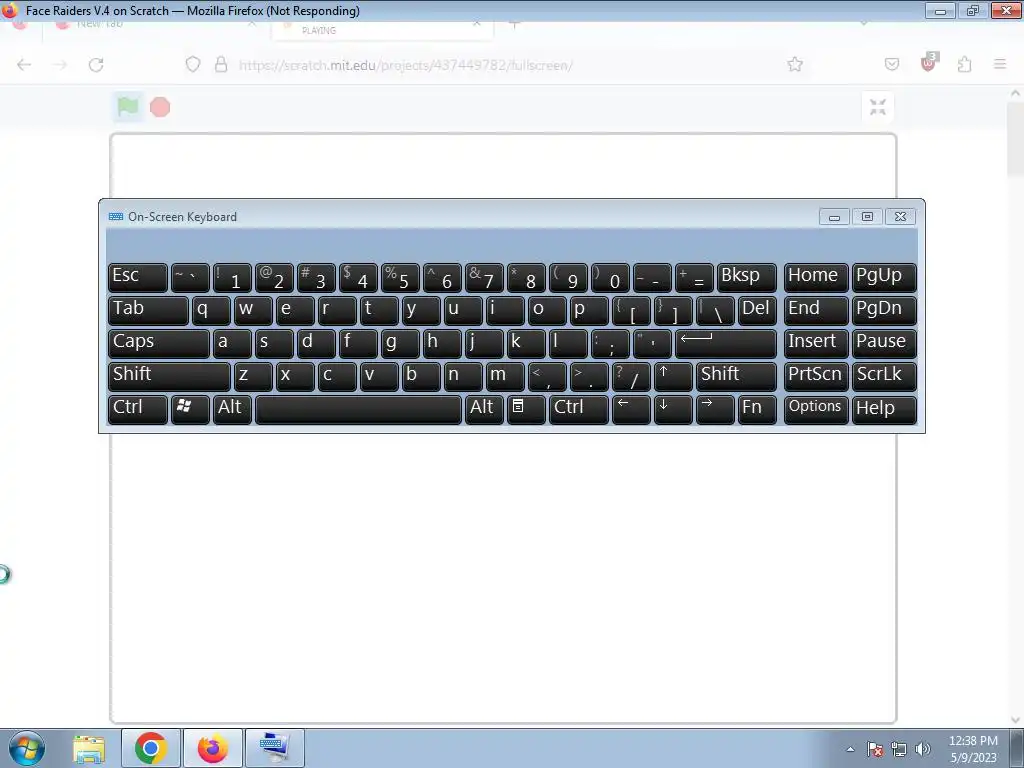
Task: Click the Firefox taskbar icon
Action: pyautogui.click(x=213, y=748)
